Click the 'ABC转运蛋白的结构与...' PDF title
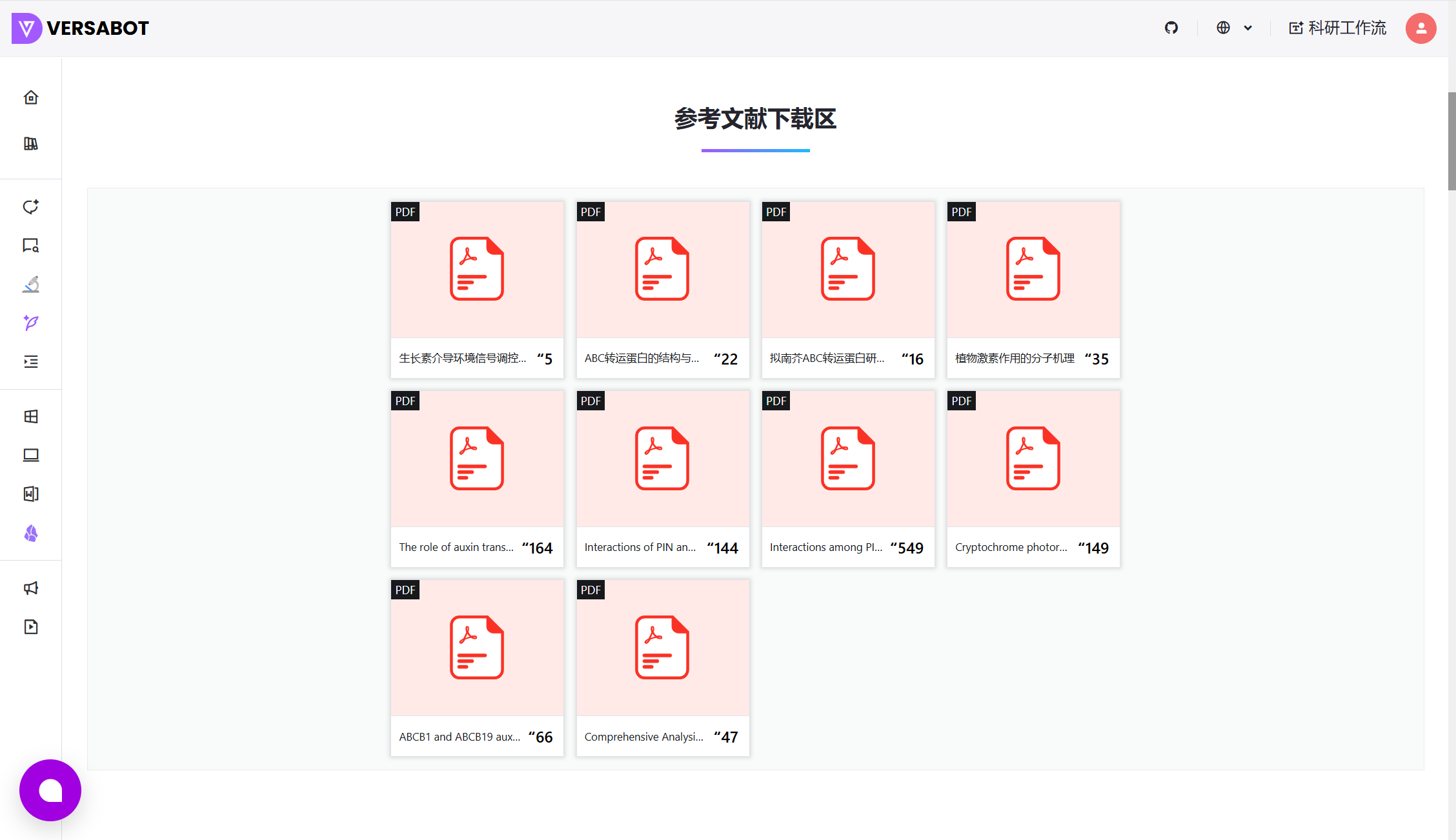1456x840 pixels. click(x=642, y=358)
